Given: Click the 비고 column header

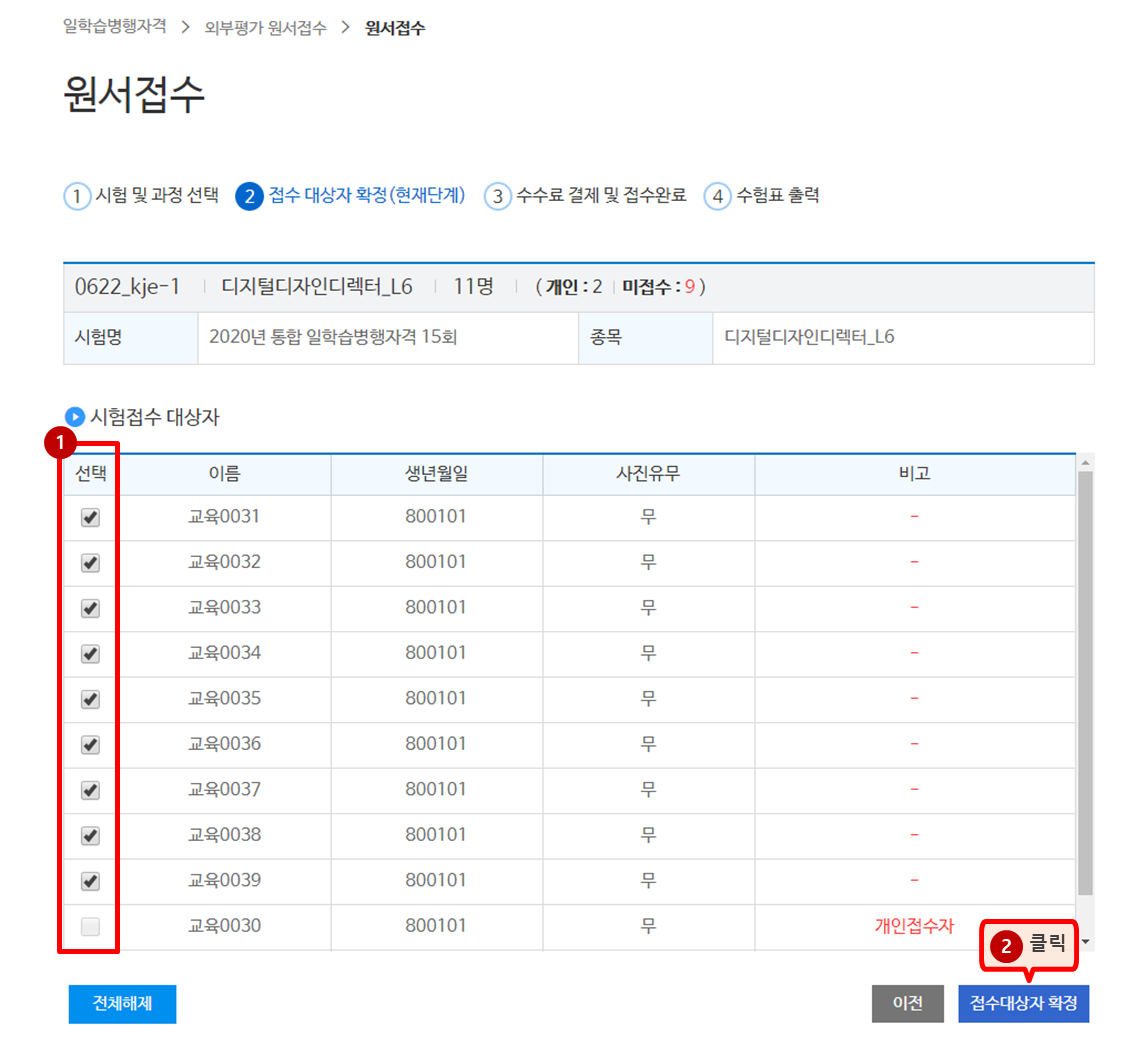Looking at the screenshot, I should point(914,474).
